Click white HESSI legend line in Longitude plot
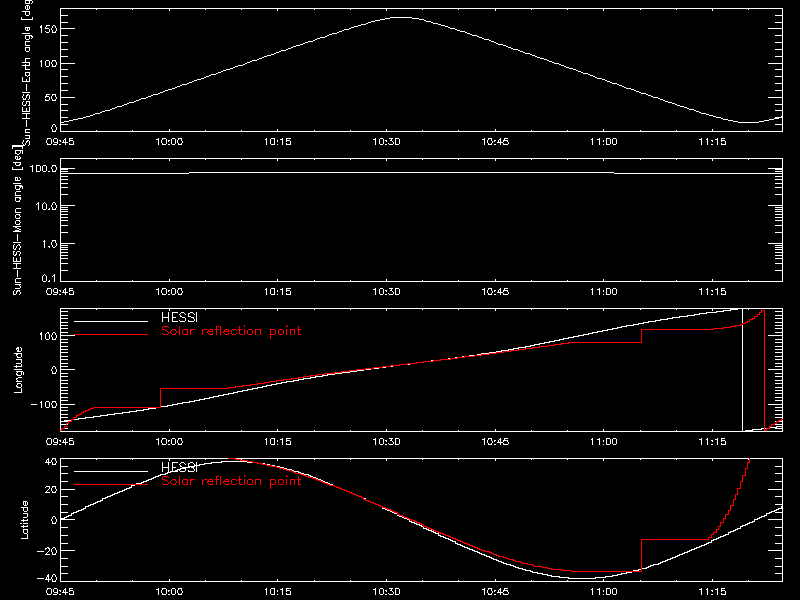The height and width of the screenshot is (600, 800). click(x=111, y=321)
